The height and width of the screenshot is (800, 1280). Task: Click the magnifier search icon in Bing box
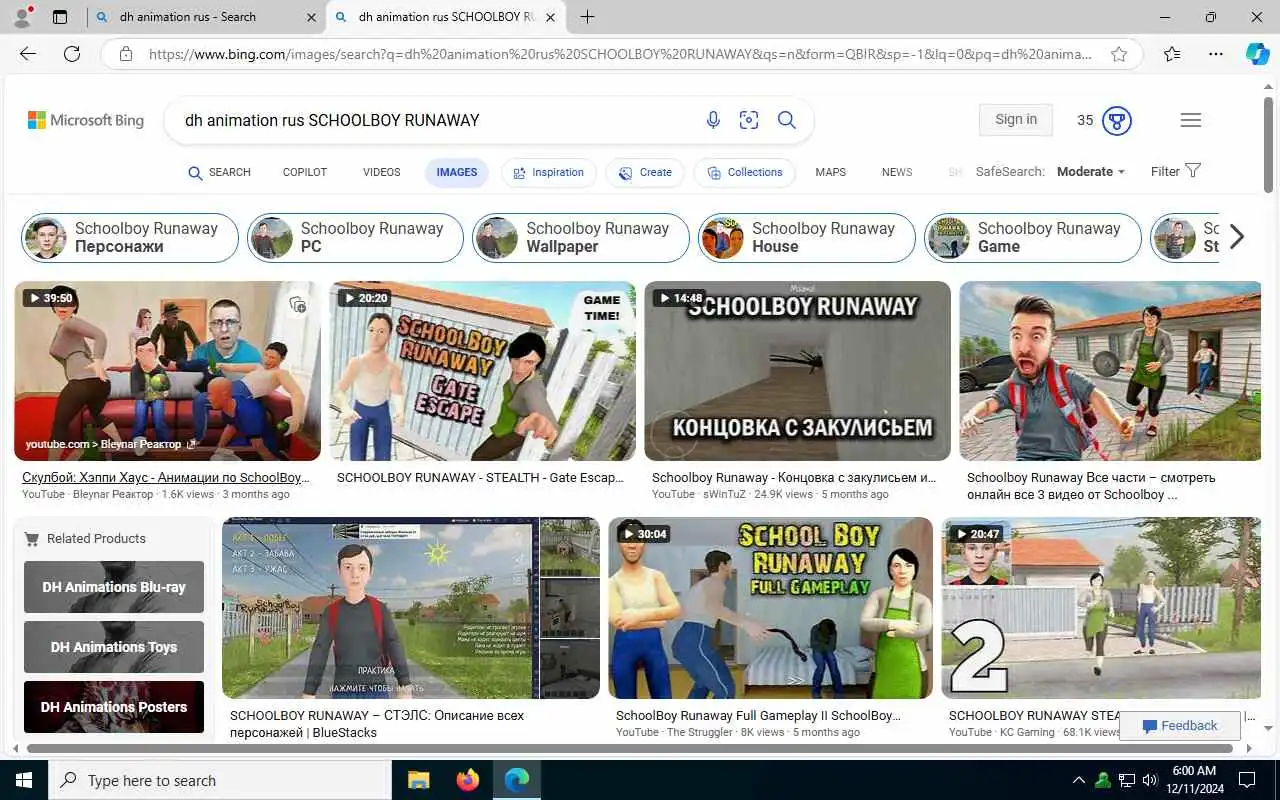787,120
